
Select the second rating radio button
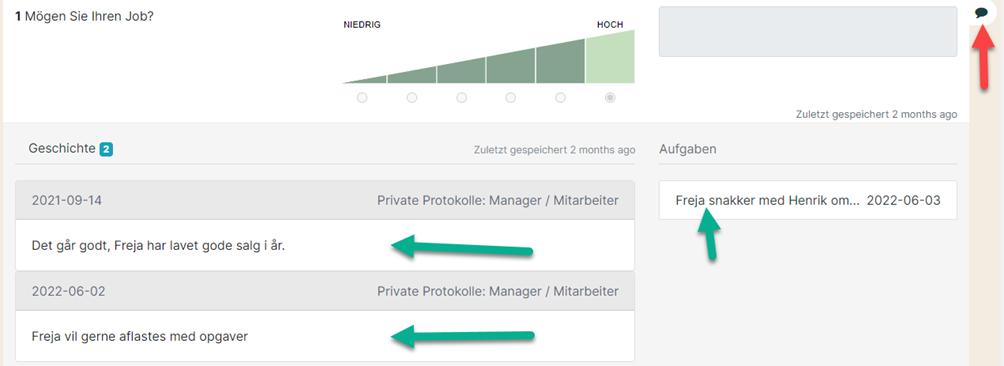point(412,98)
